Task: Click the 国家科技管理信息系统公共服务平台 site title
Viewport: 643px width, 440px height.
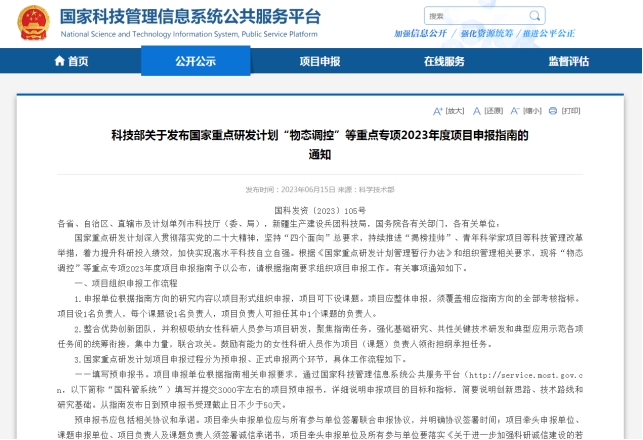Action: tap(191, 17)
